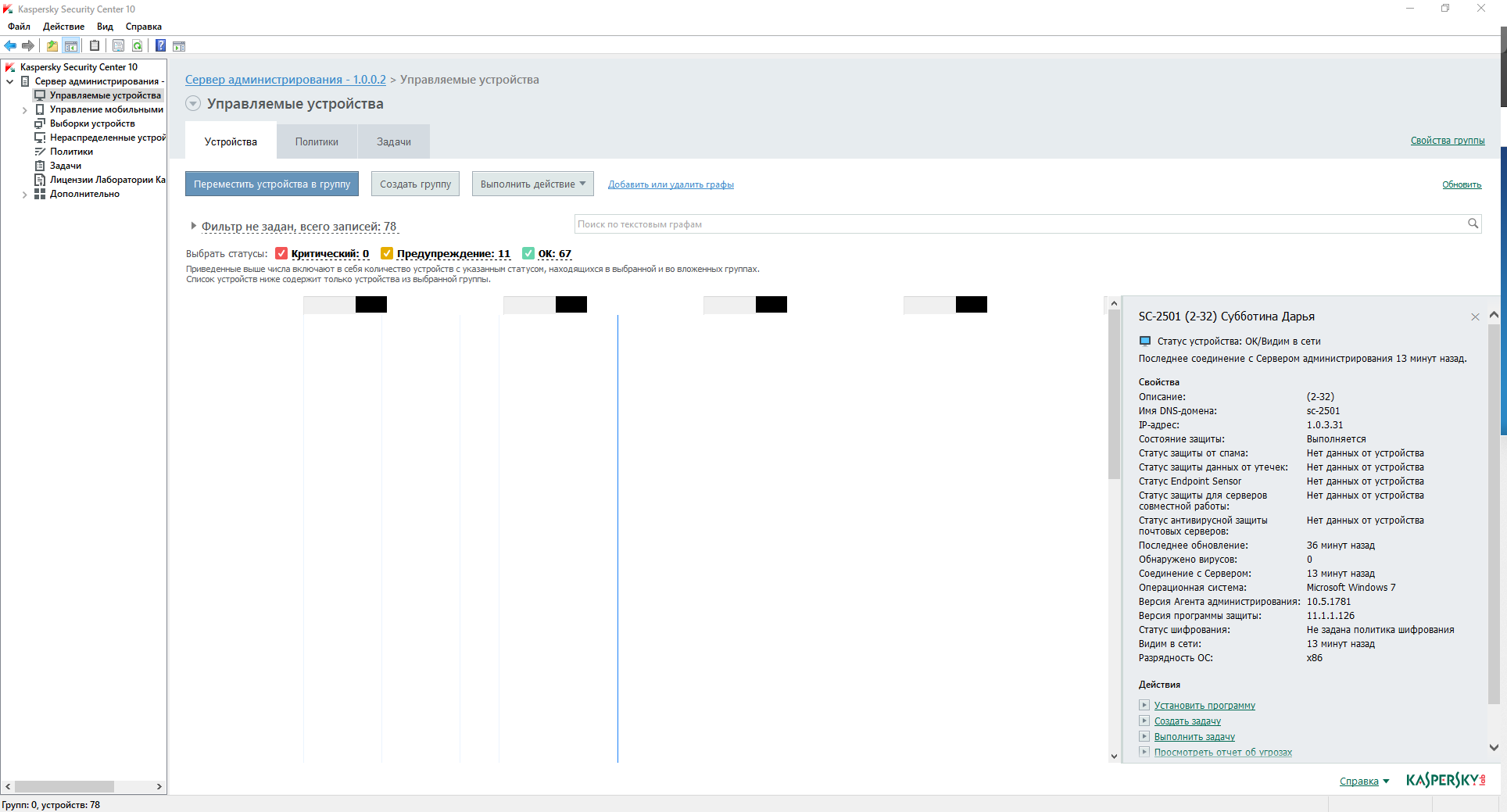Click the blue monitor device status icon

pos(1145,341)
